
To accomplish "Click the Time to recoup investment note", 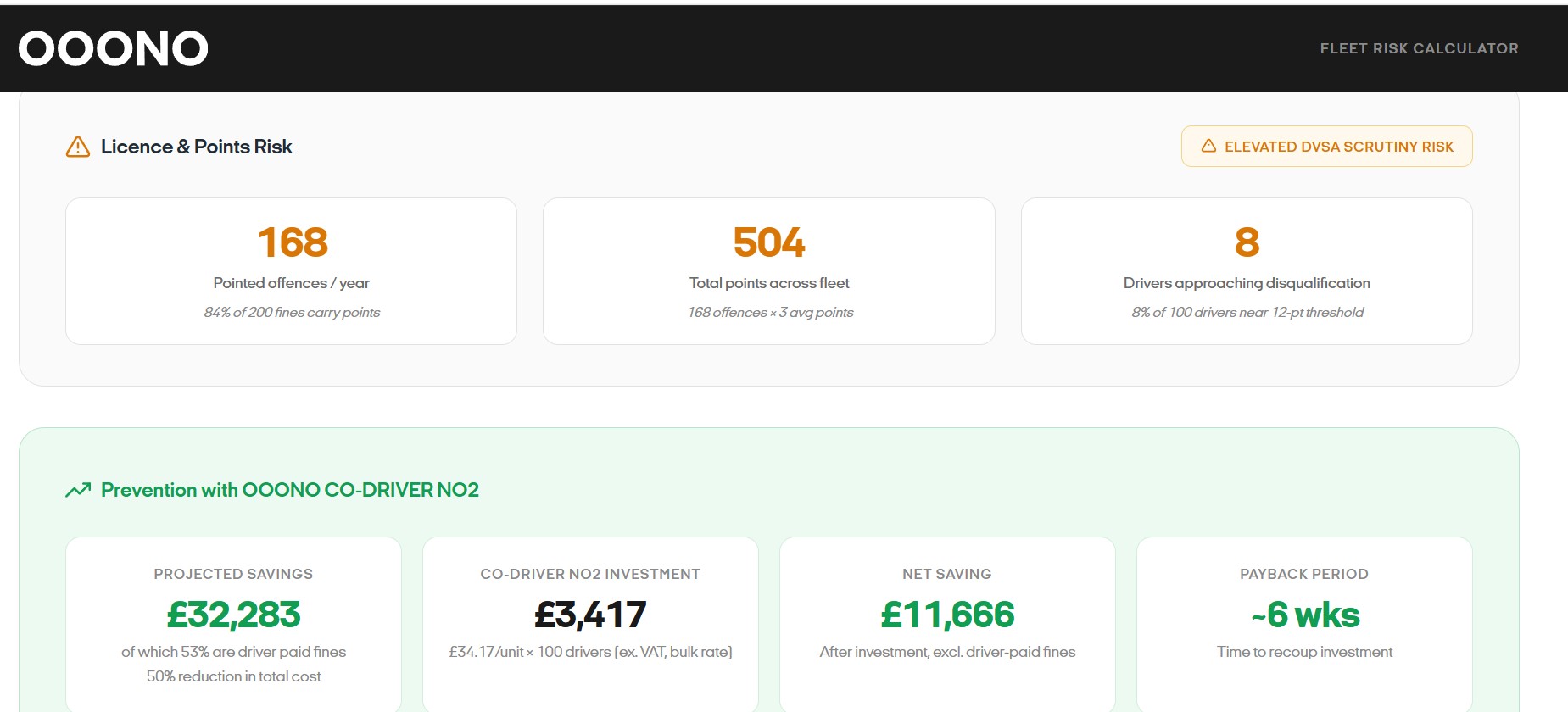I will pyautogui.click(x=1304, y=652).
